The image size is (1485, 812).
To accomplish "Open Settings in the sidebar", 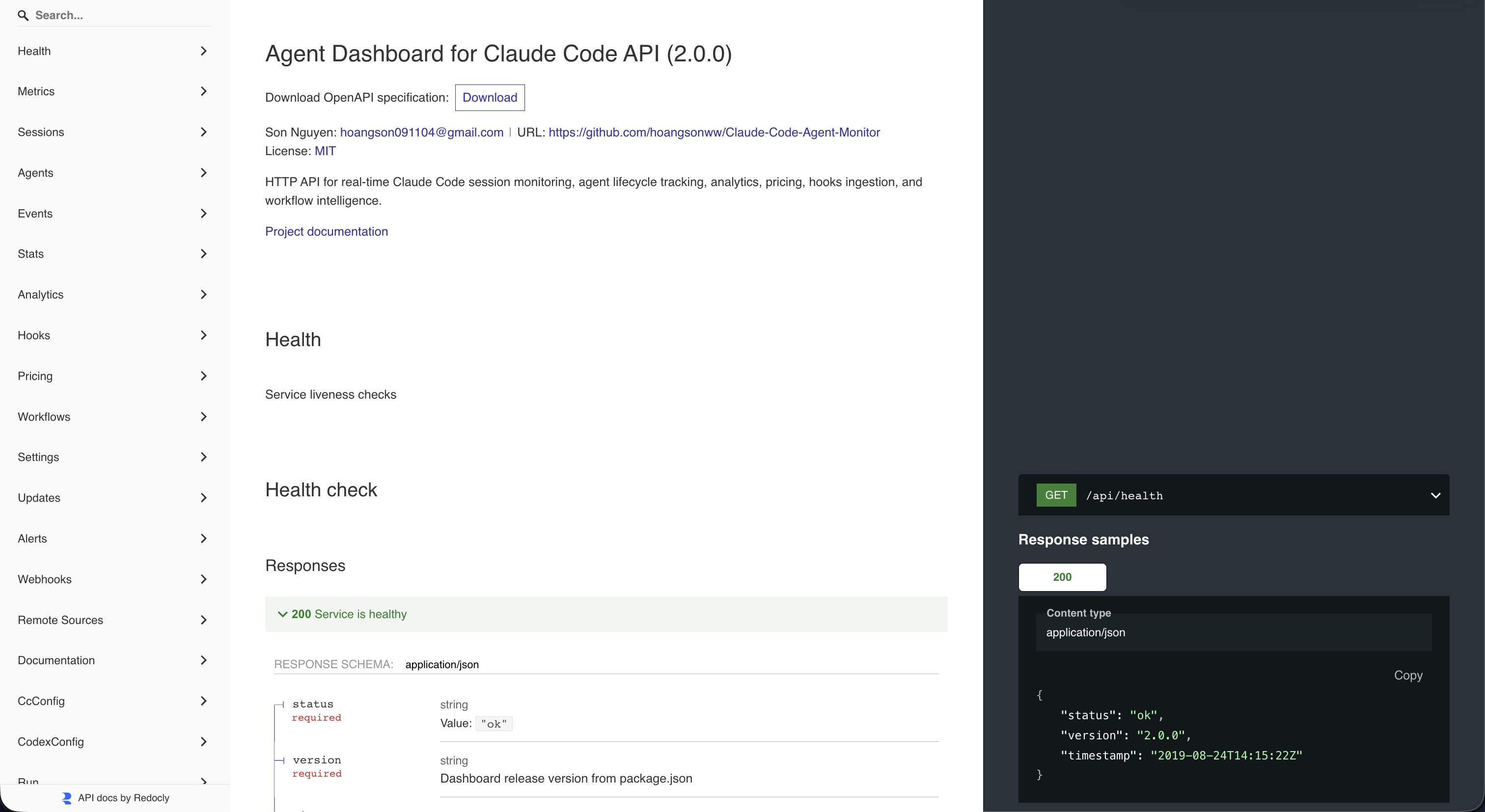I will pyautogui.click(x=115, y=457).
